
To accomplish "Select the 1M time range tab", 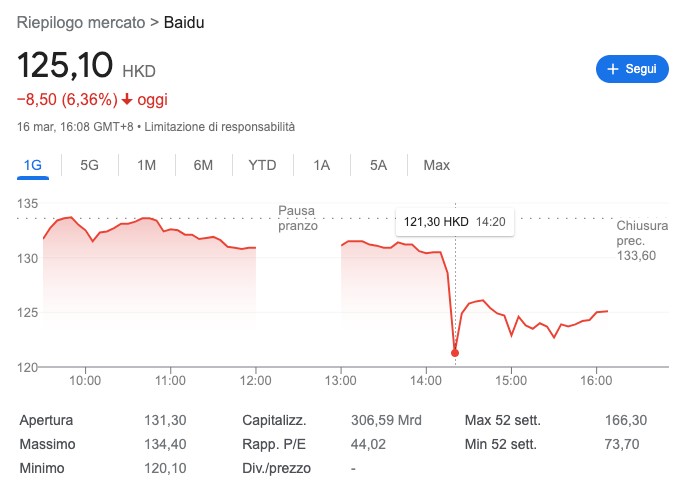I will [146, 166].
